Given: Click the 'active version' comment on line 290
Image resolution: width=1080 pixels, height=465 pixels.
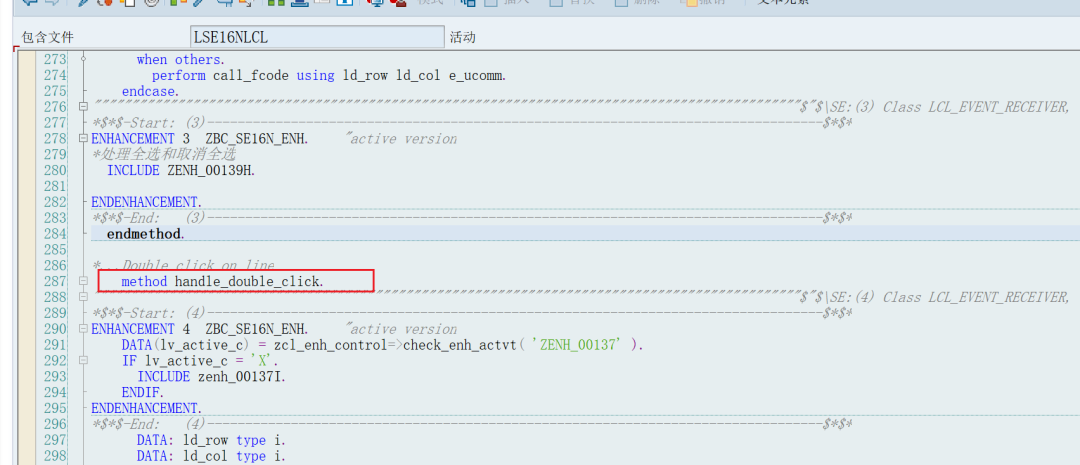Looking at the screenshot, I should pyautogui.click(x=402, y=329).
